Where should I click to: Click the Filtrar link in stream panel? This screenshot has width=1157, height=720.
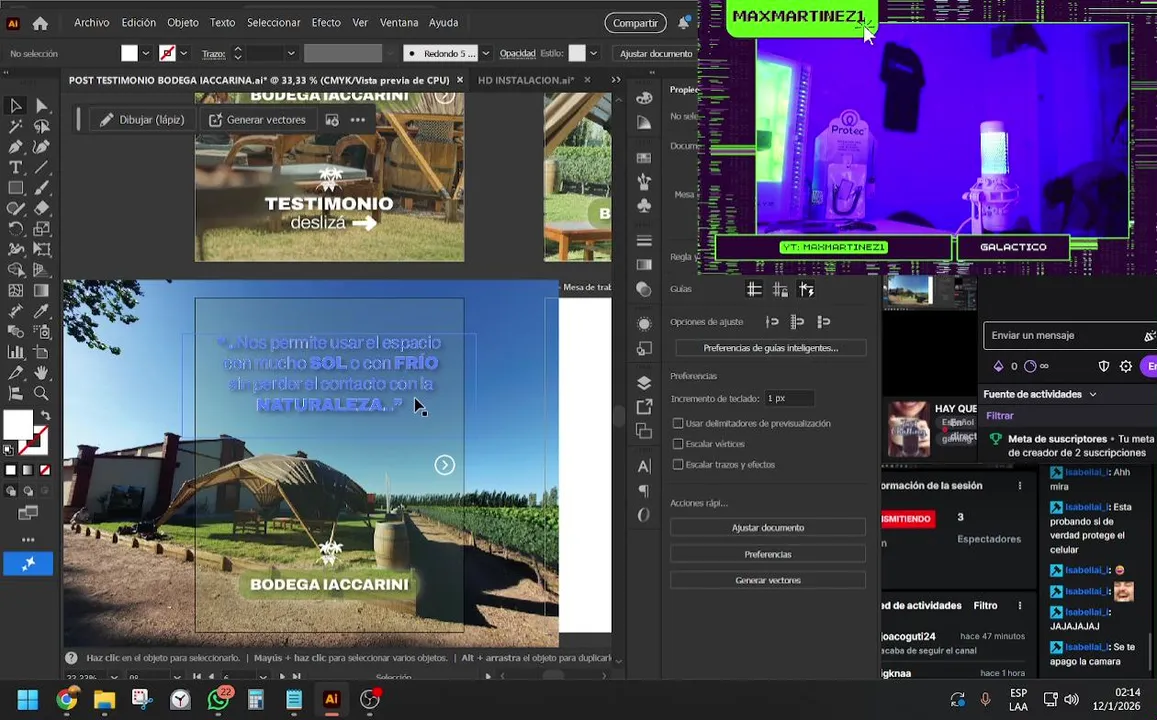coord(1000,416)
